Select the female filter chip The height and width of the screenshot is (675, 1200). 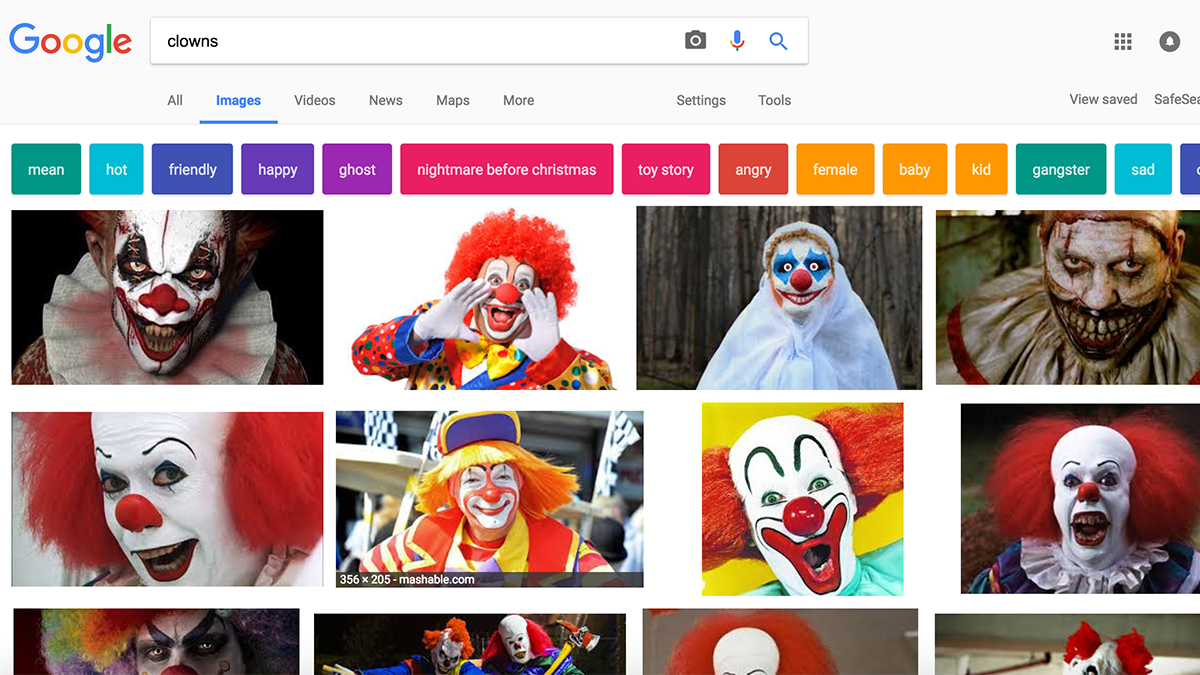(x=835, y=169)
